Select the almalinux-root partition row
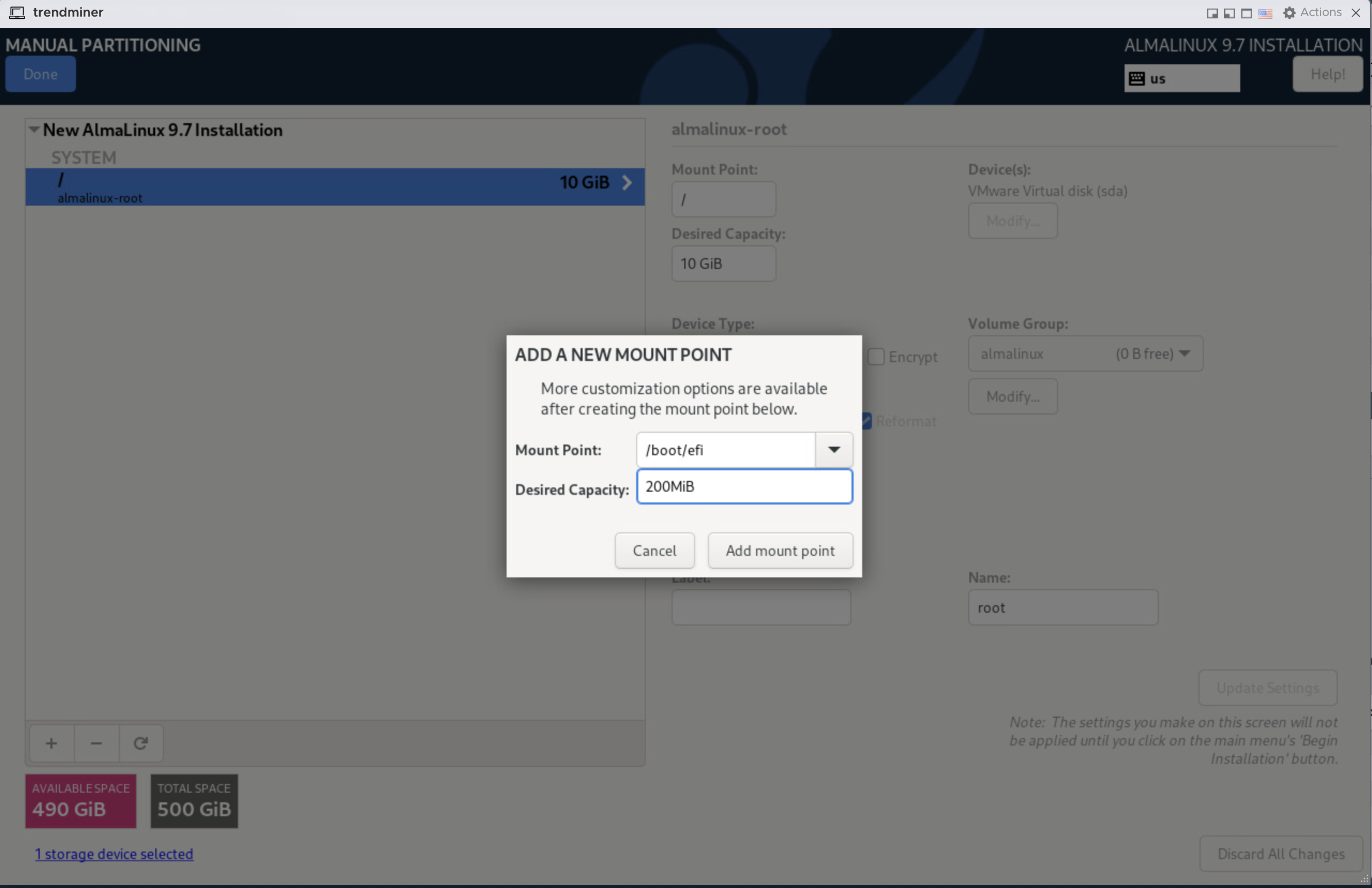The height and width of the screenshot is (888, 1372). [x=335, y=187]
